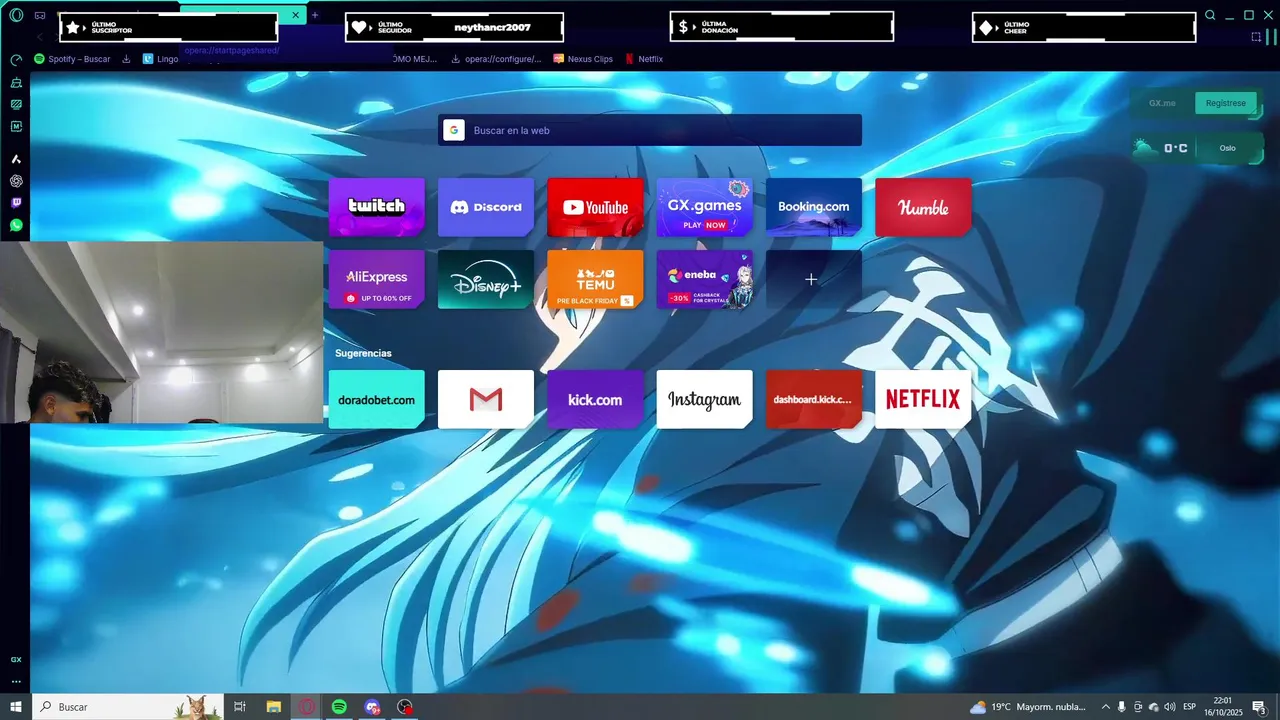Open the striped monitor sidebar icon
The image size is (1280, 720).
16,104
